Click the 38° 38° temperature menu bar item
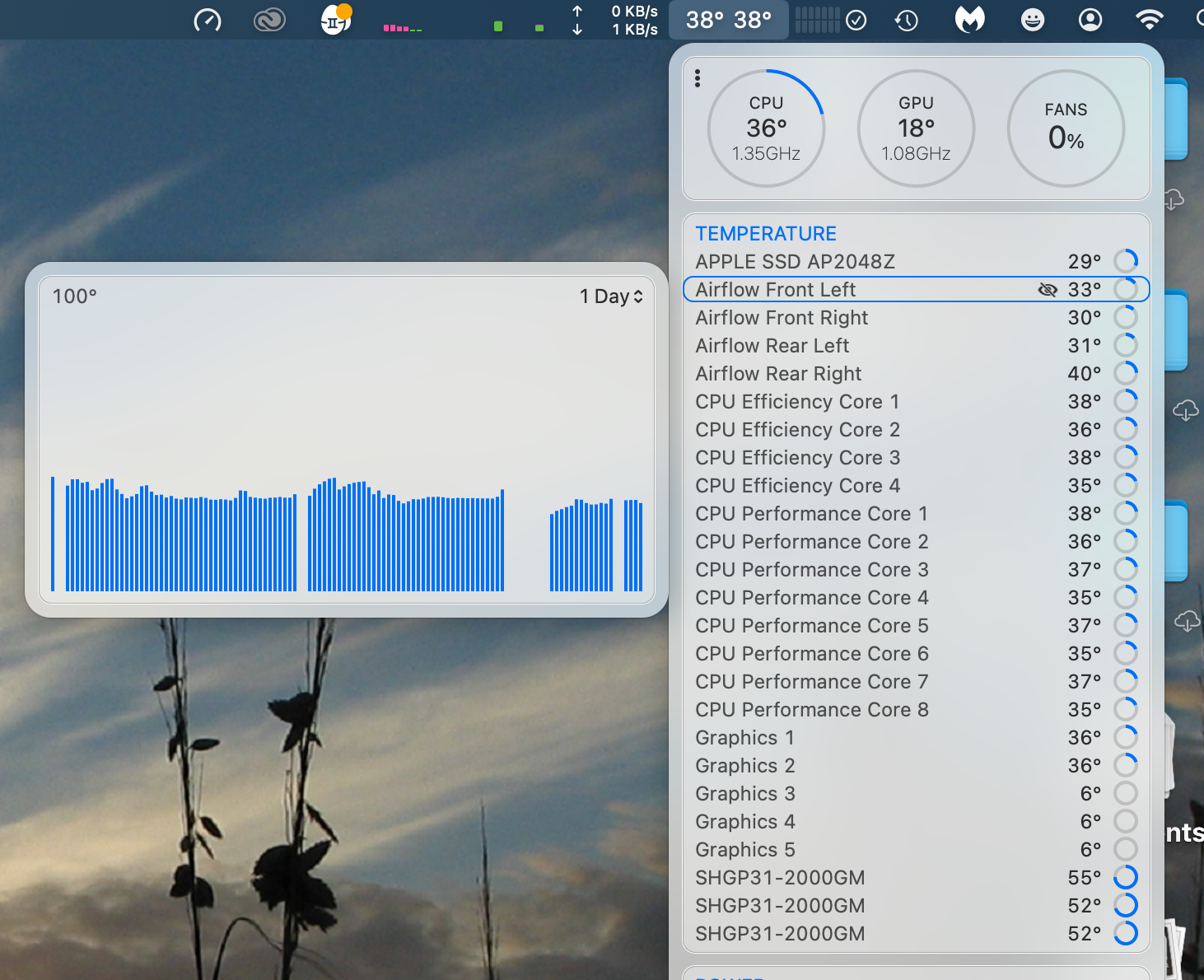 [728, 20]
